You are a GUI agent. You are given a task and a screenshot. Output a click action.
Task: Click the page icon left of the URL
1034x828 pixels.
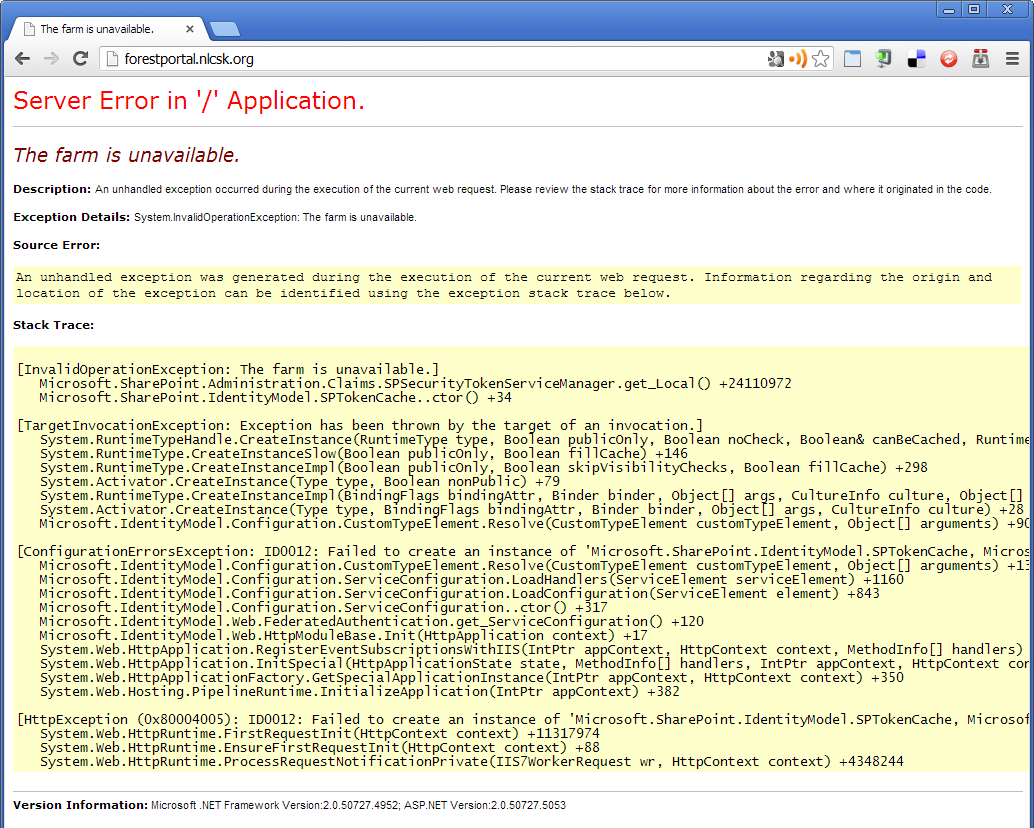(112, 59)
